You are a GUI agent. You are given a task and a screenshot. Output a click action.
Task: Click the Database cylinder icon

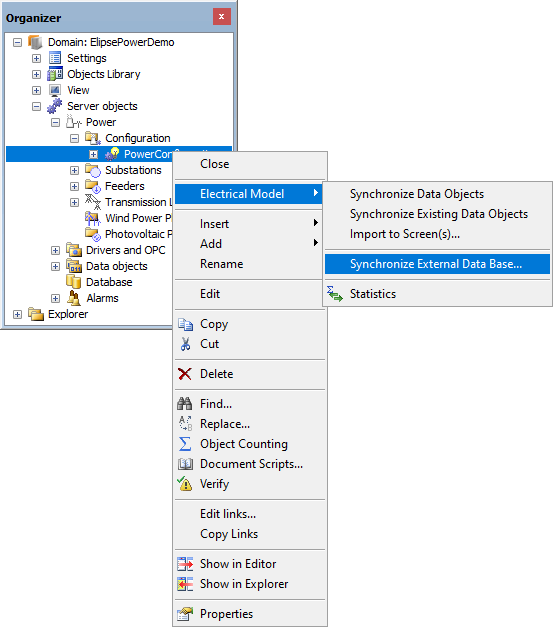tap(74, 282)
